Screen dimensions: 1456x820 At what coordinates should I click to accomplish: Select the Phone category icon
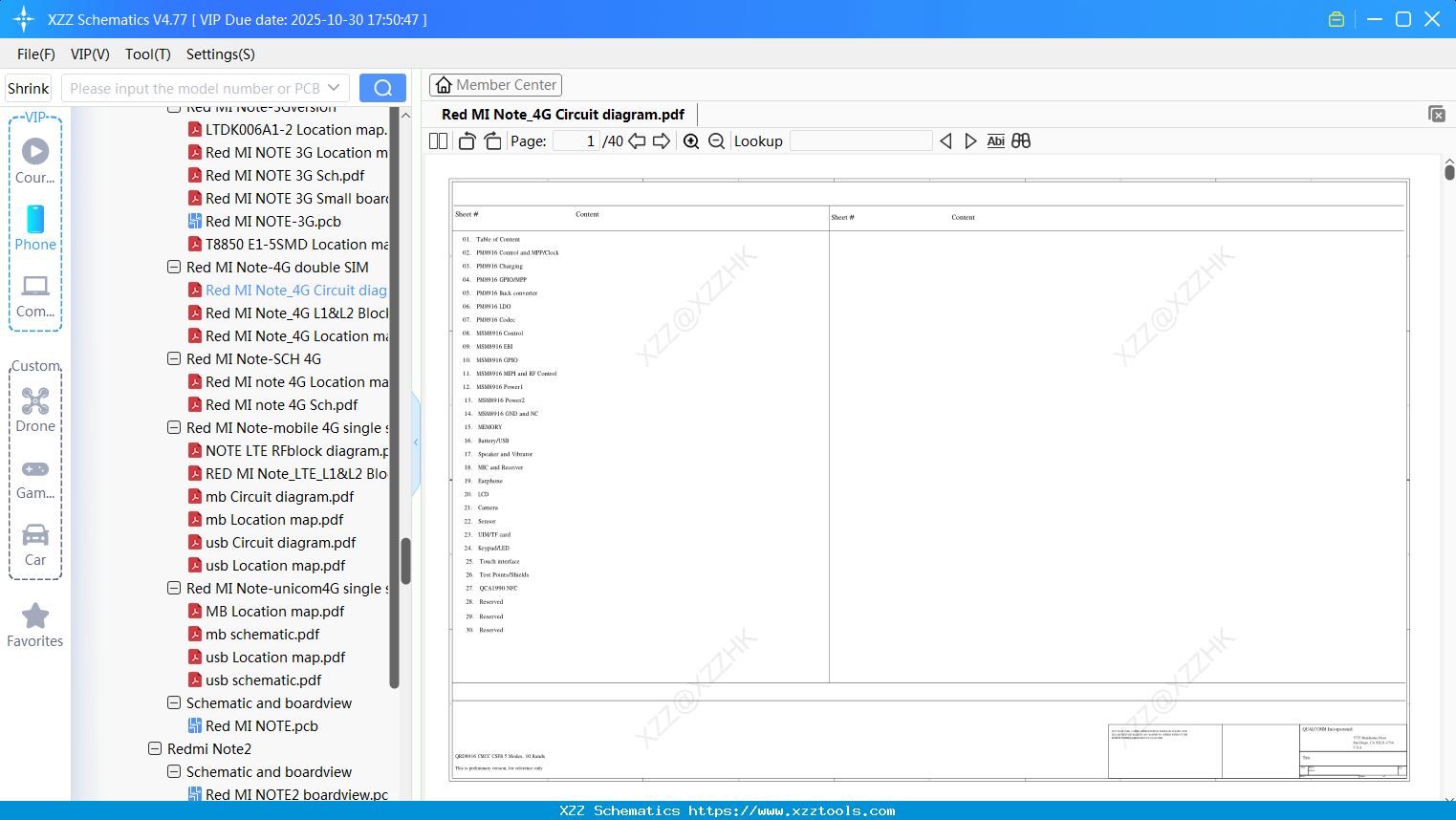click(35, 227)
